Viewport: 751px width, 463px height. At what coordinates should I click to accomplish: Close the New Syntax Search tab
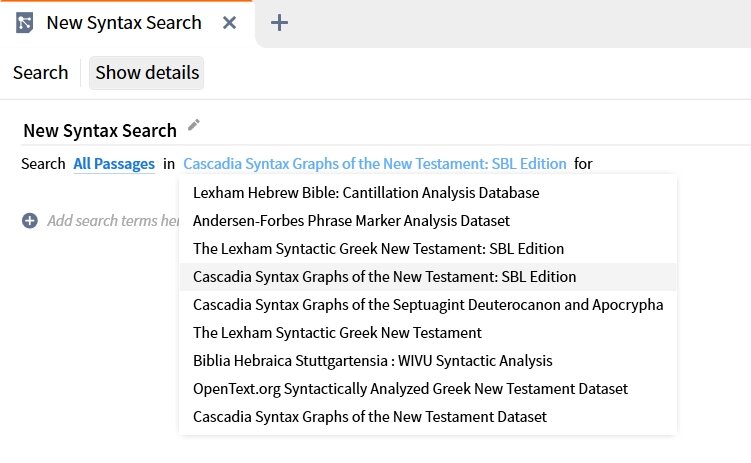229,23
